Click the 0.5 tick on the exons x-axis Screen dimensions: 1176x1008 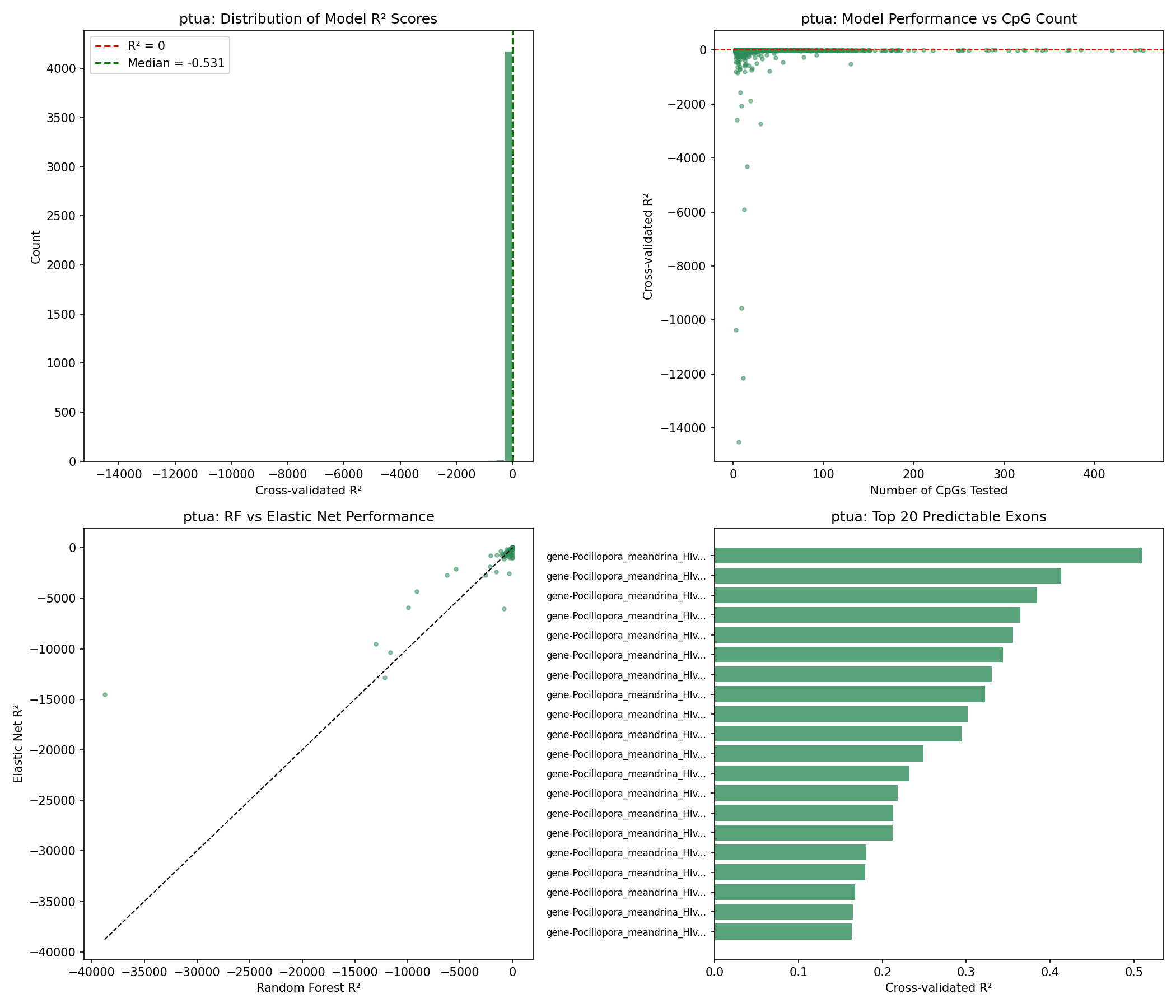click(1133, 972)
